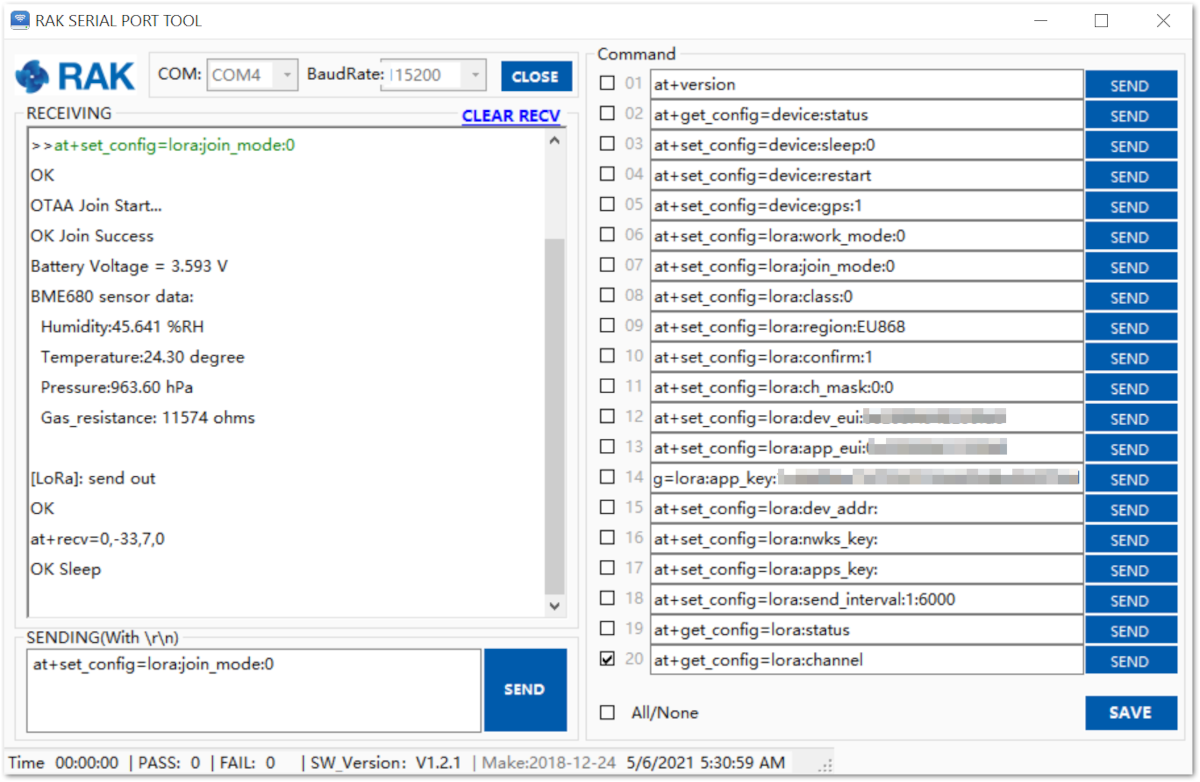Click the lora:nwks_key command field
This screenshot has height=782, width=1200.
click(x=866, y=539)
